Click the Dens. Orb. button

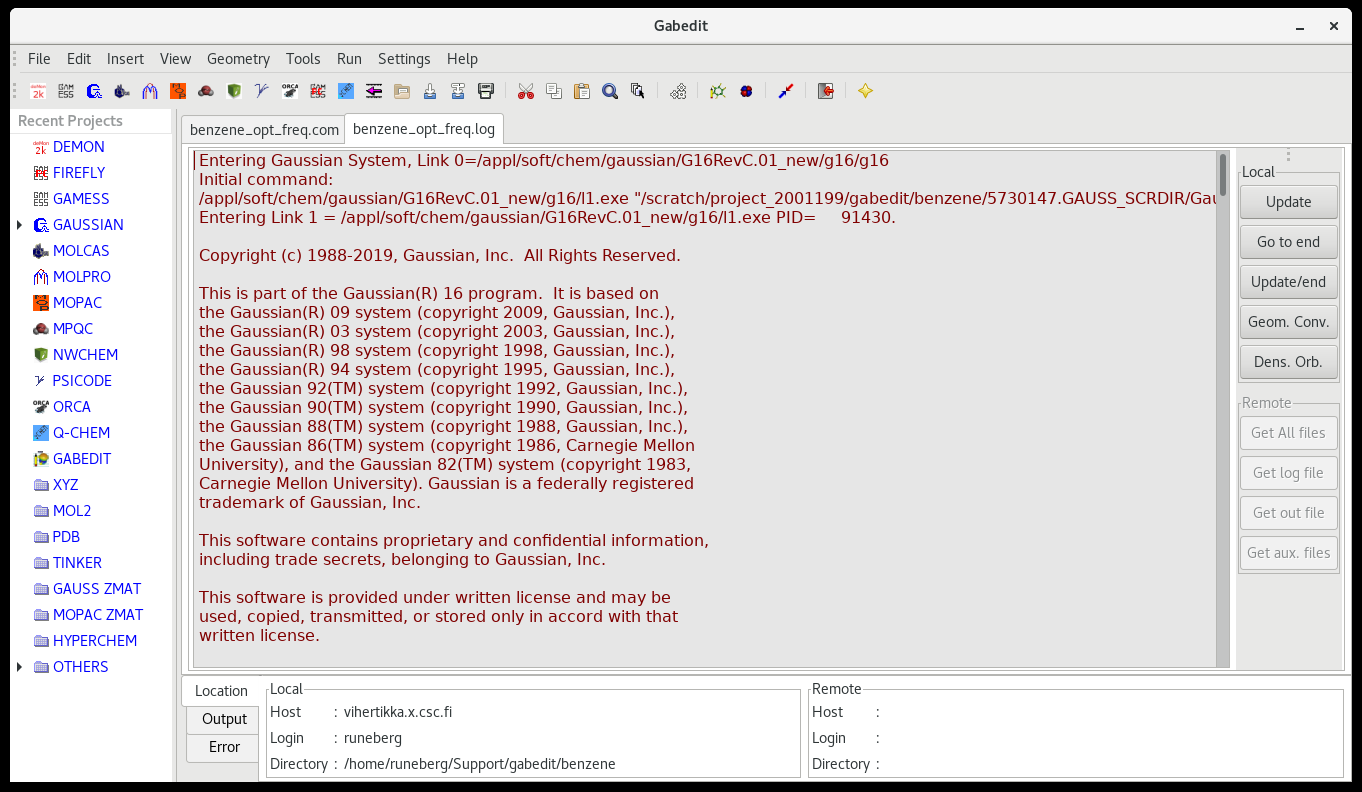[1288, 362]
